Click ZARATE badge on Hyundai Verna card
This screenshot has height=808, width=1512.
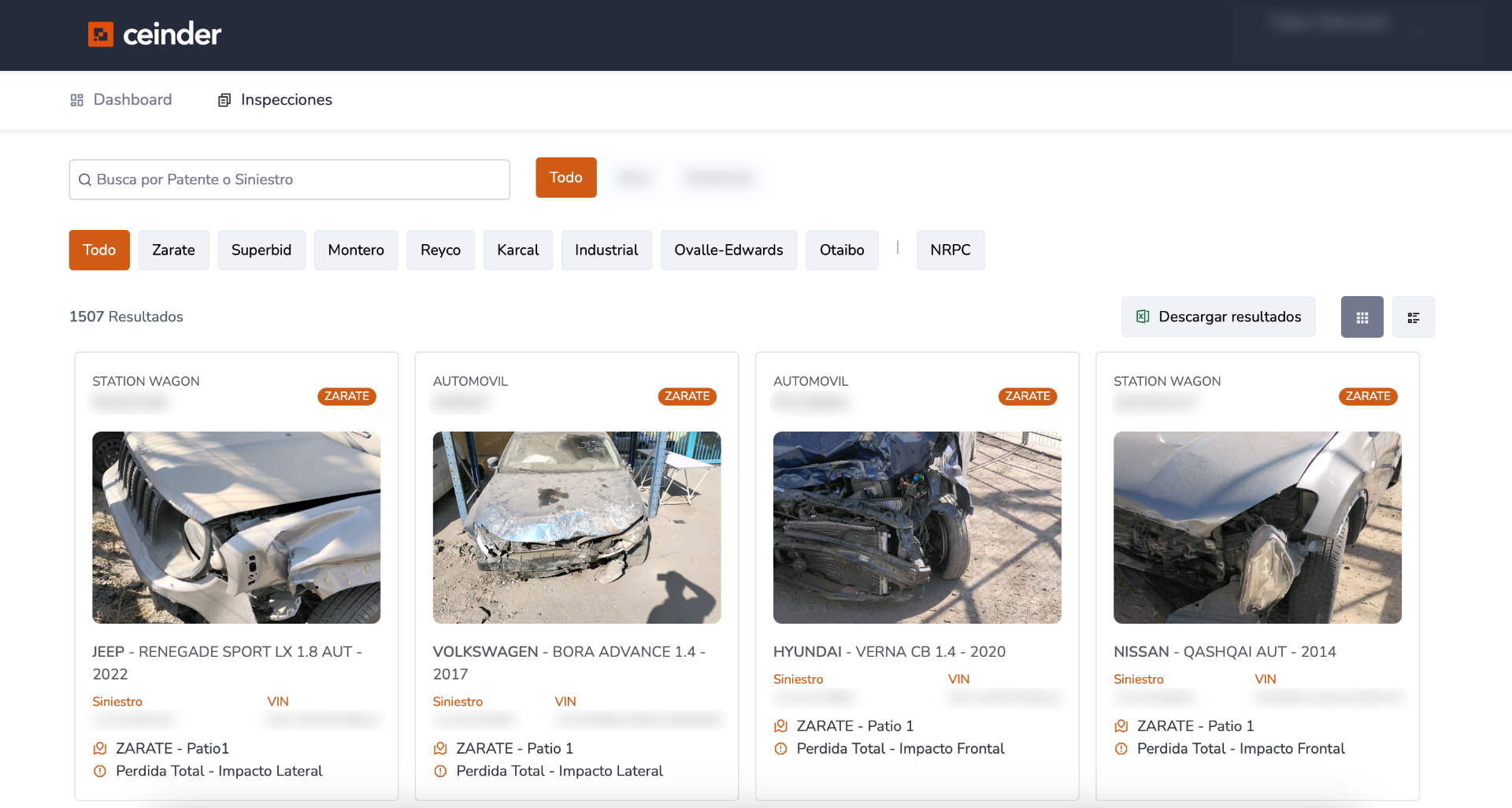[1028, 396]
